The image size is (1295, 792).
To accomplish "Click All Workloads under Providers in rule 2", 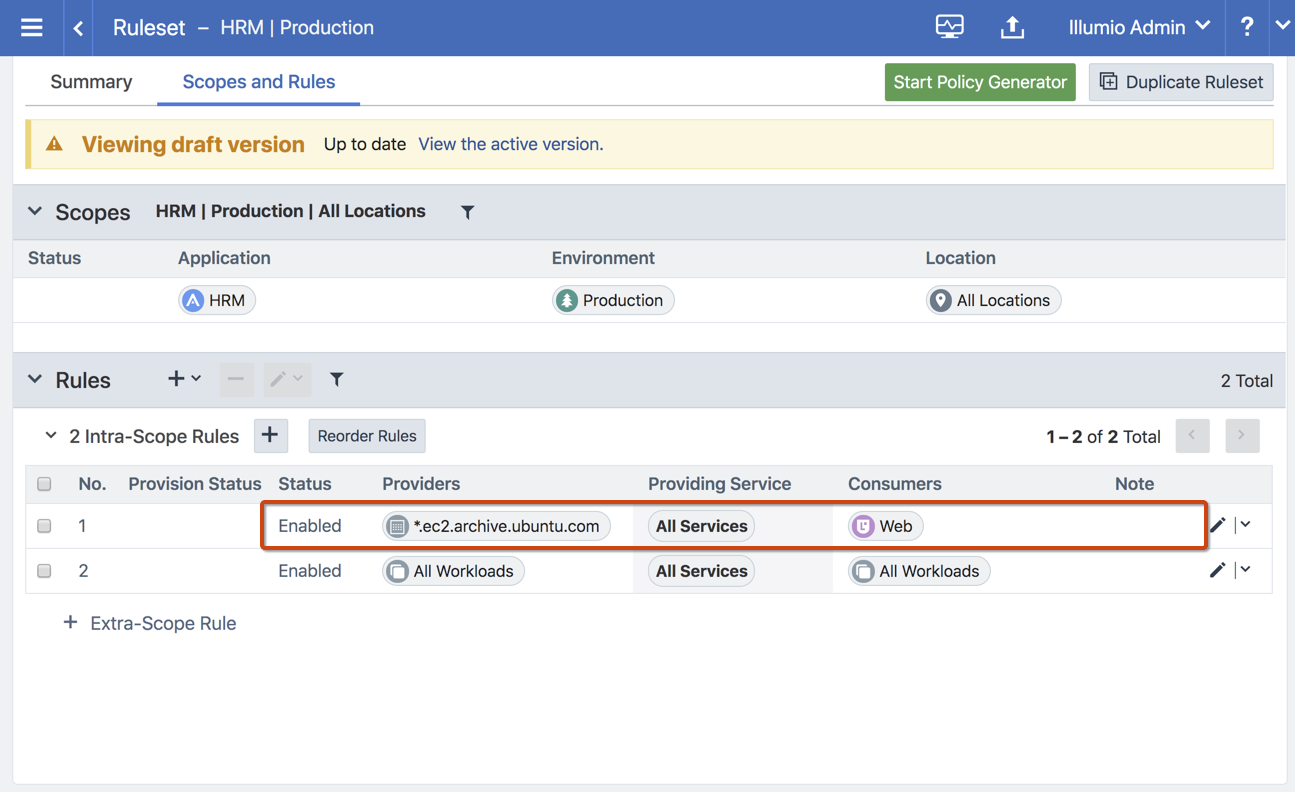I will coord(453,571).
